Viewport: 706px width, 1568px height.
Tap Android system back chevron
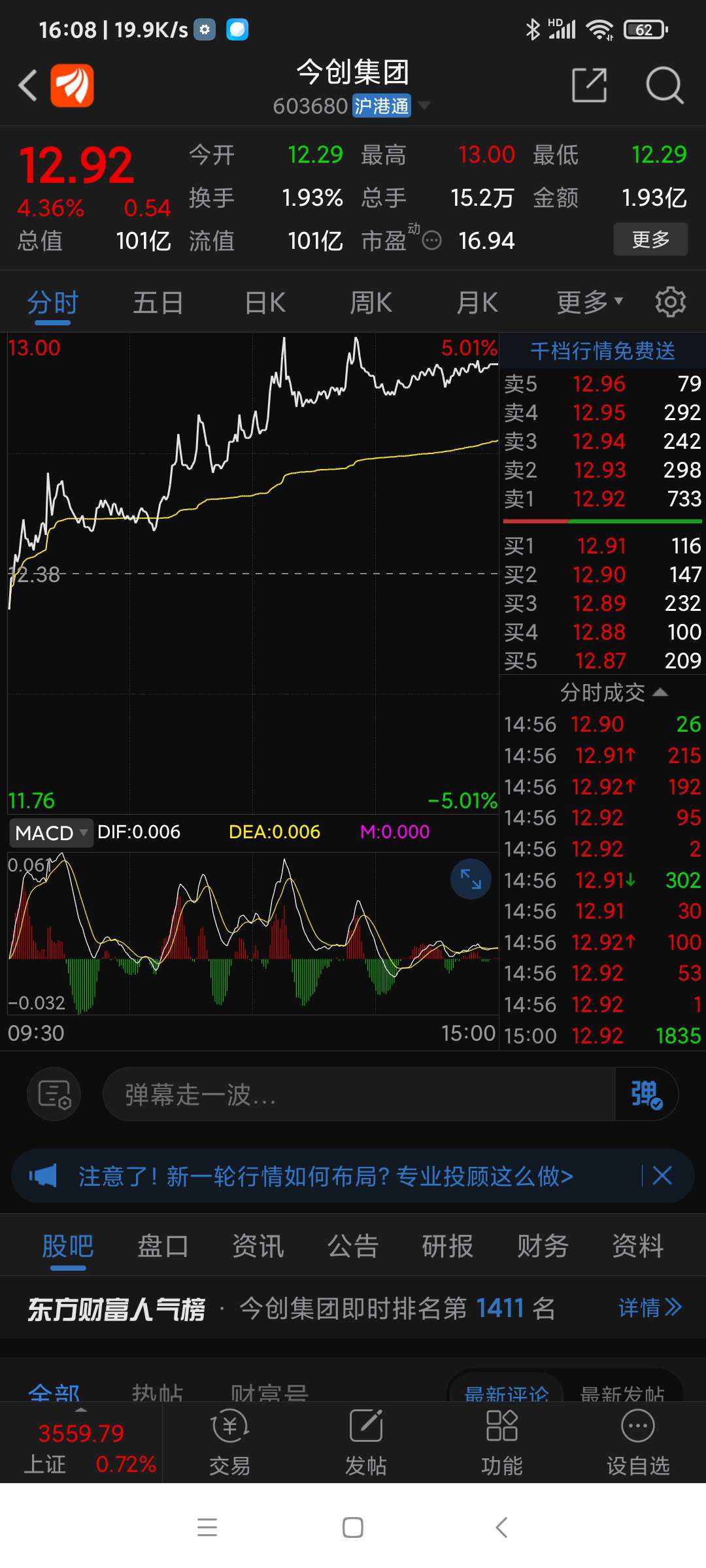501,1527
